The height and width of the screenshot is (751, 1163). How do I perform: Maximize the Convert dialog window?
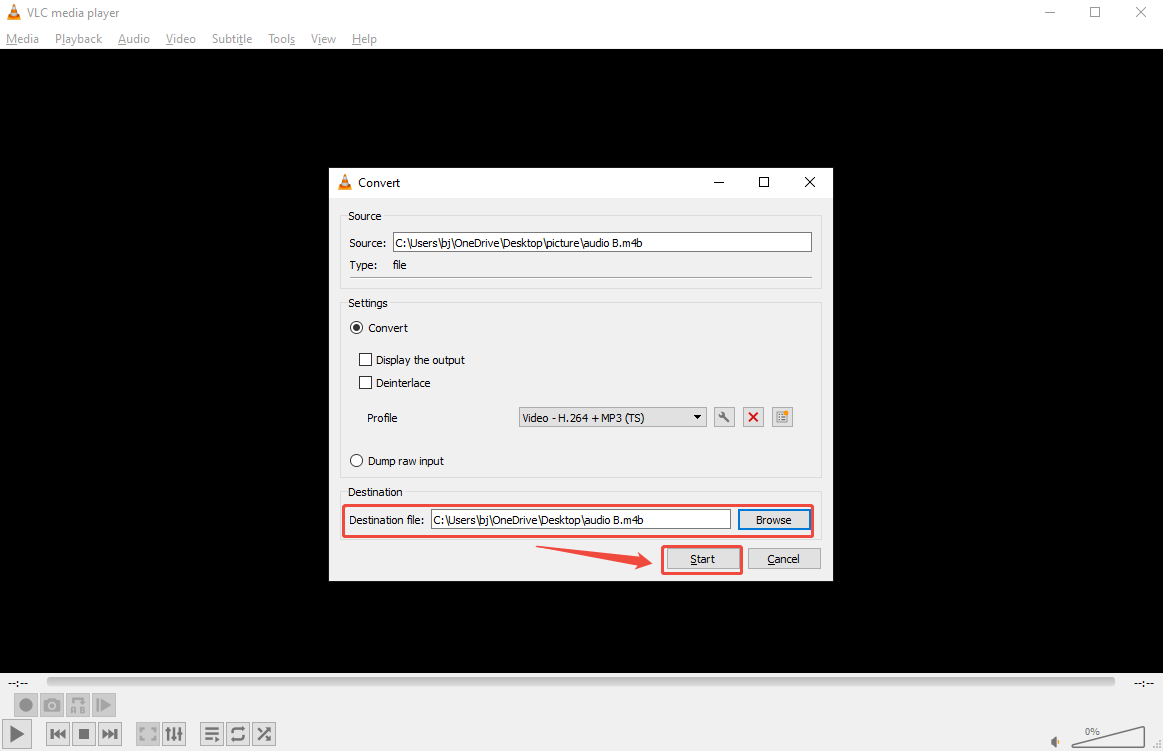[764, 182]
